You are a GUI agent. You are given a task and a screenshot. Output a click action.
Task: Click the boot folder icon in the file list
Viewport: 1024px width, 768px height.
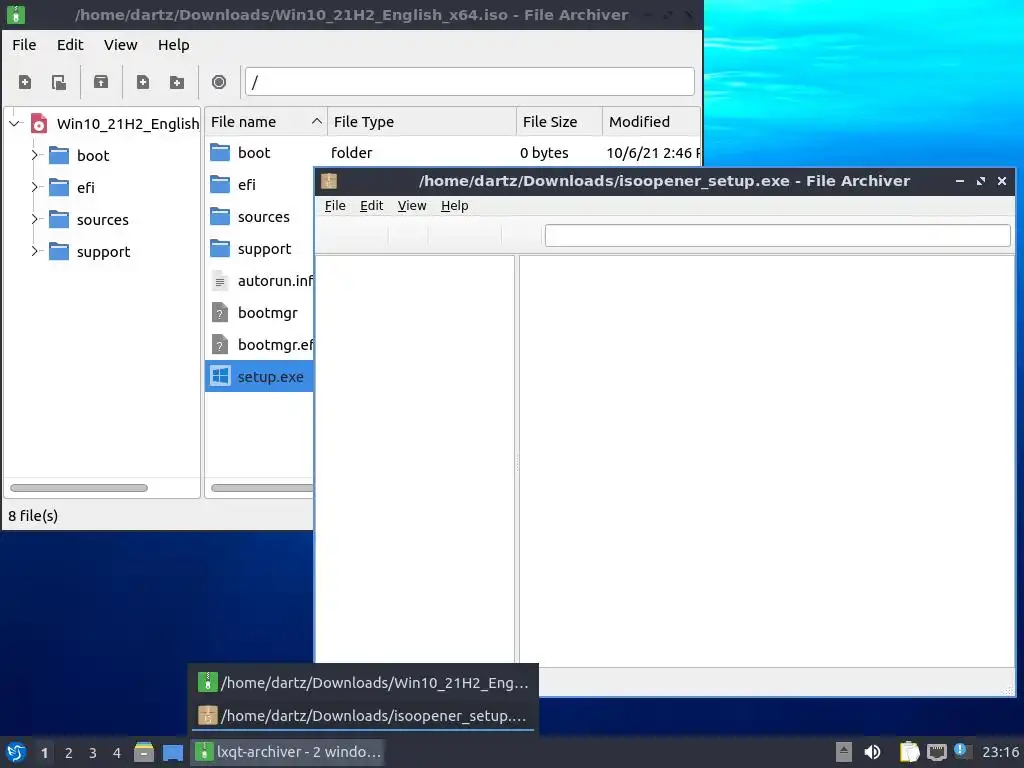220,153
